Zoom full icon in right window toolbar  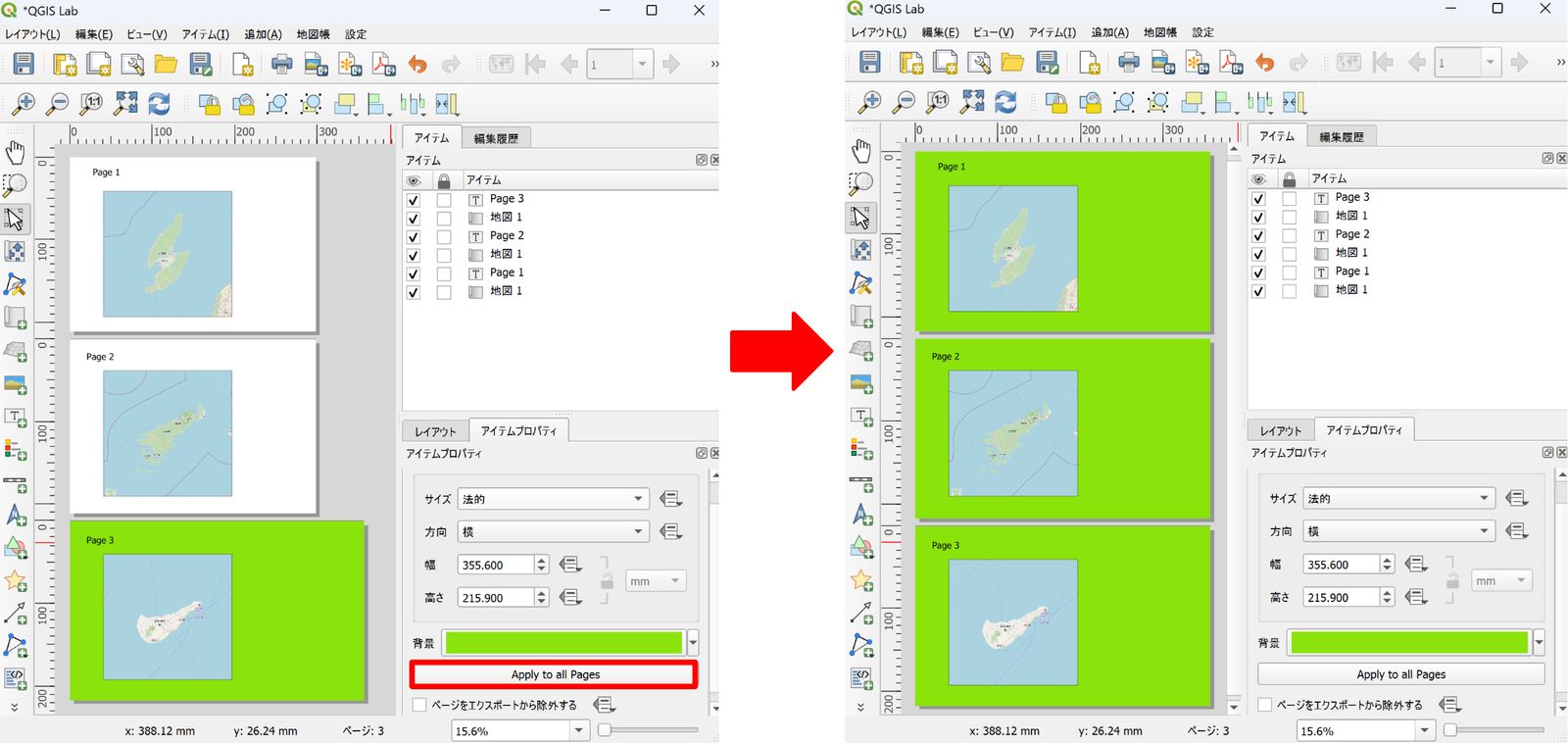click(x=972, y=102)
